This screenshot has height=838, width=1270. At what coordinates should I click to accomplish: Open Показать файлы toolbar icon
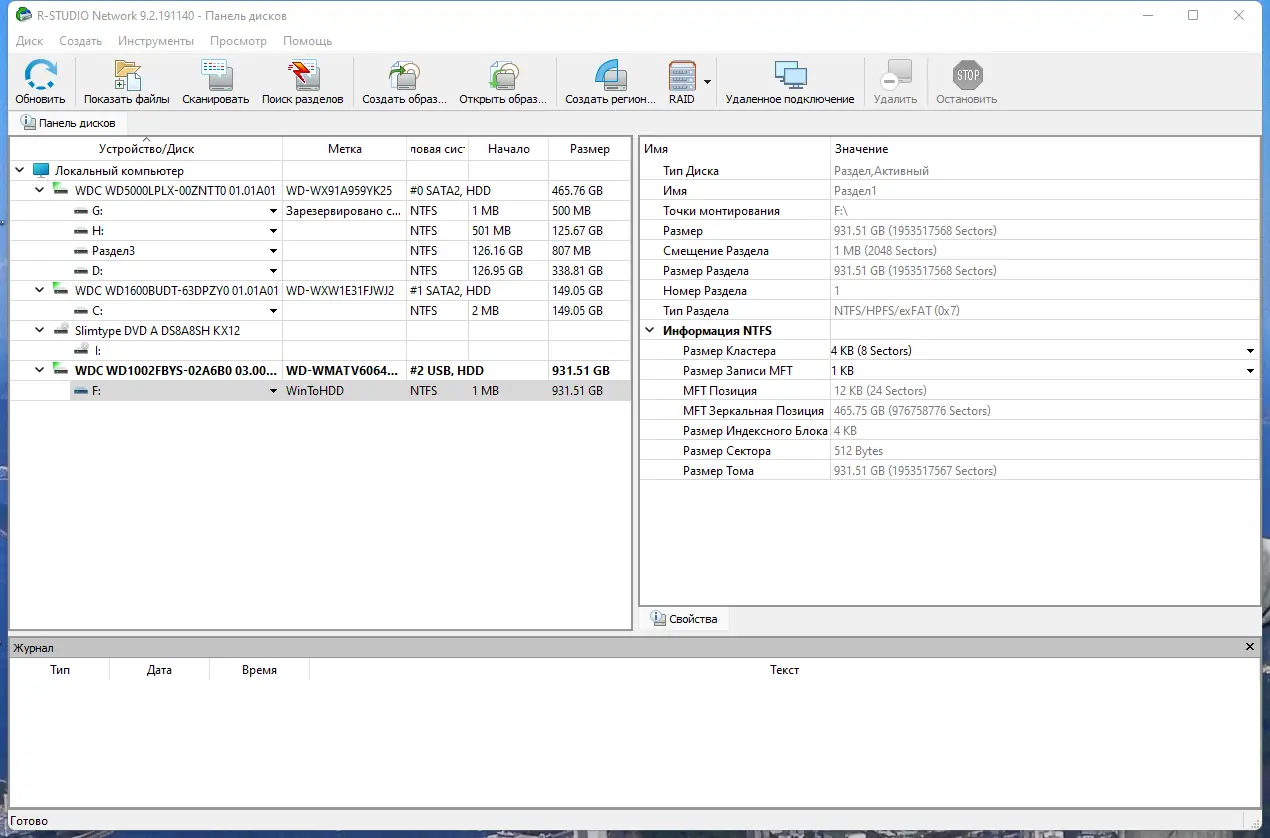[x=127, y=76]
